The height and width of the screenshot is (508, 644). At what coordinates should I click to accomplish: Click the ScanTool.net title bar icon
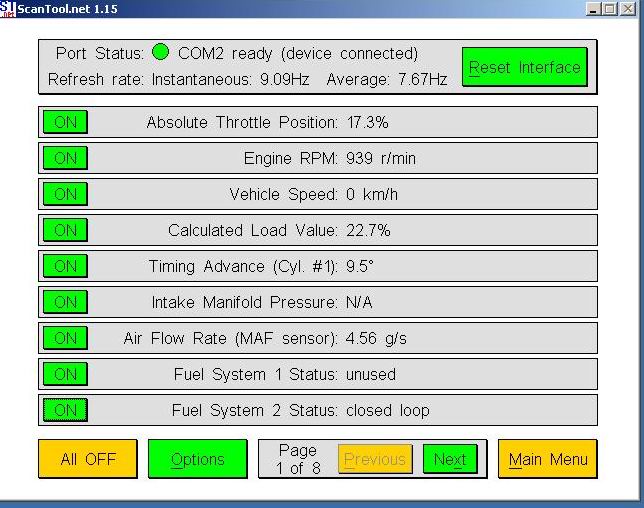click(8, 8)
